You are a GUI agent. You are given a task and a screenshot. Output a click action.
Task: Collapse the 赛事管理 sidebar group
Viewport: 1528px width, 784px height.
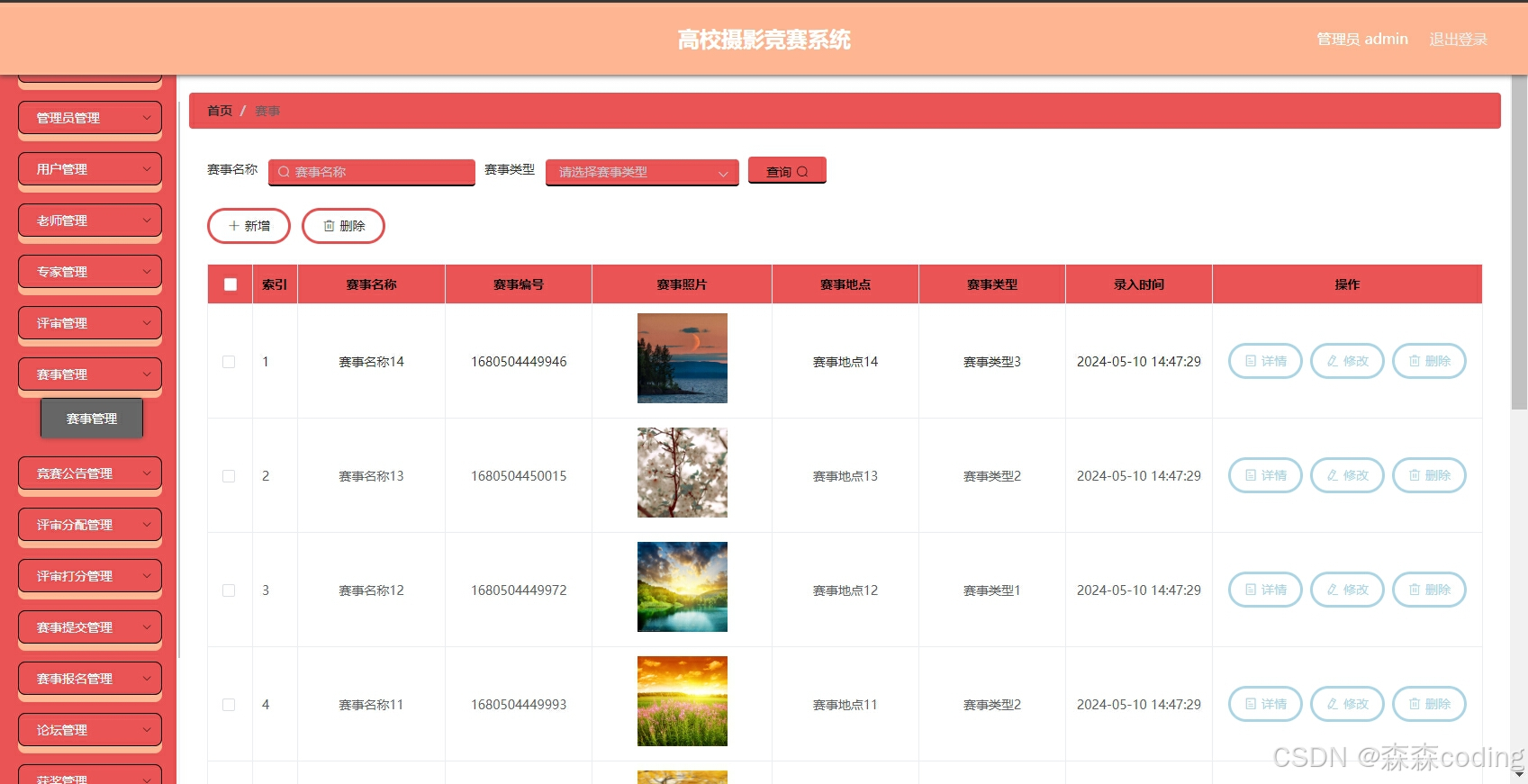pos(90,374)
